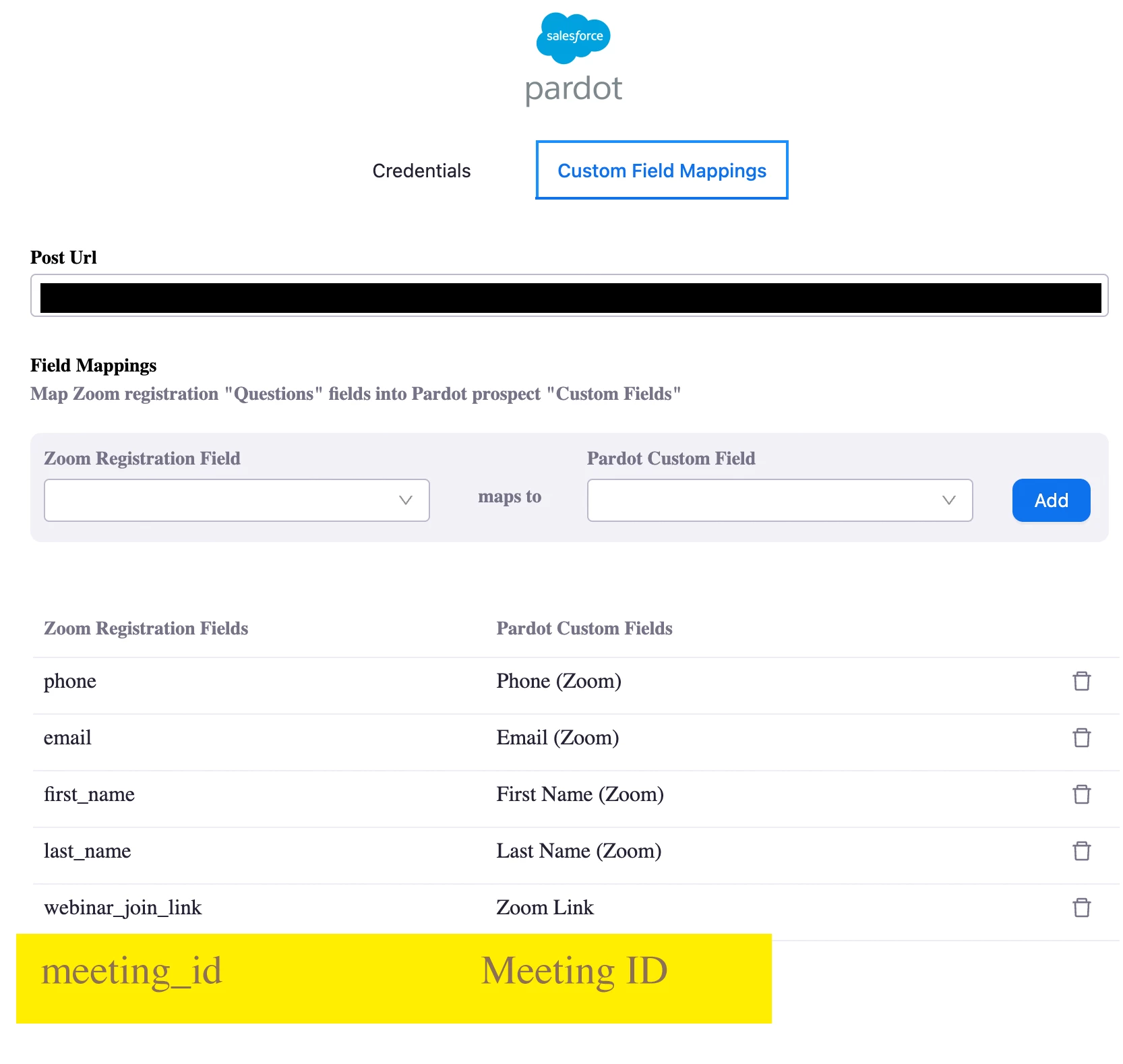Click the Post Url label
Viewport: 1123px width, 1064px height.
(63, 258)
